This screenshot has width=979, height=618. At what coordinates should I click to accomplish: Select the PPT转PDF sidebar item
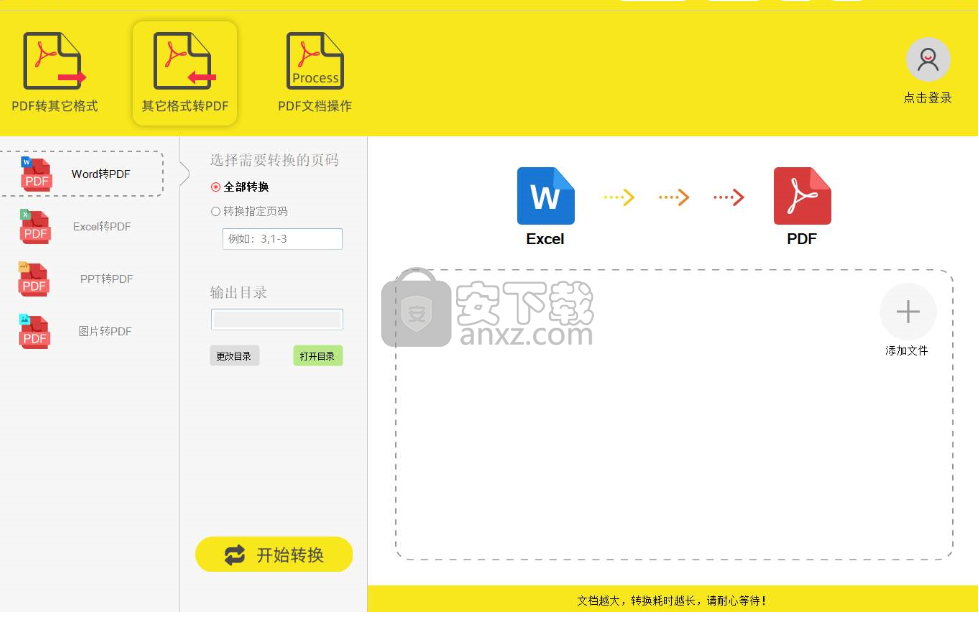(82, 279)
